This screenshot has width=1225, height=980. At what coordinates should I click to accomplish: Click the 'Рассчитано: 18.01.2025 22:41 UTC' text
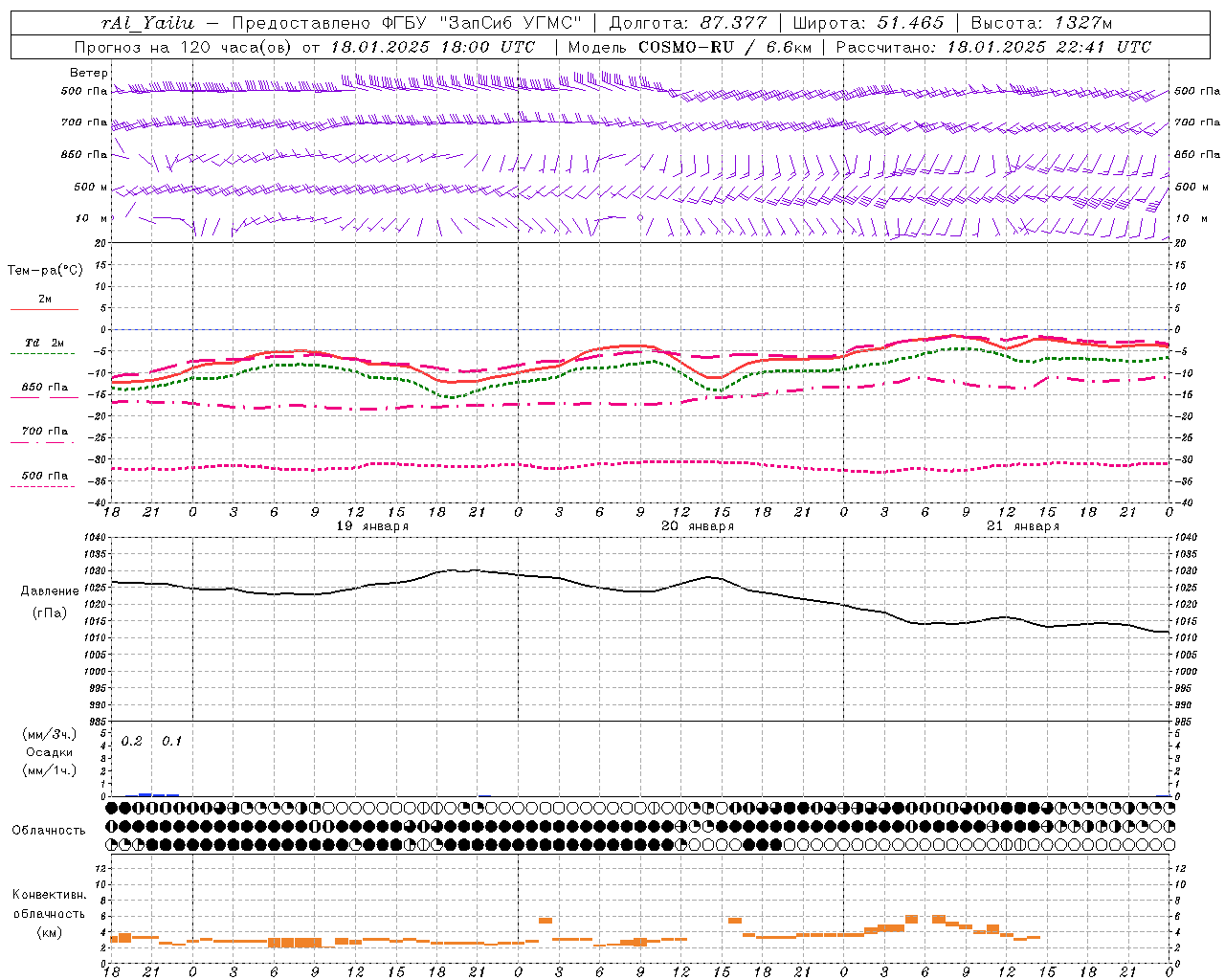pyautogui.click(x=994, y=47)
